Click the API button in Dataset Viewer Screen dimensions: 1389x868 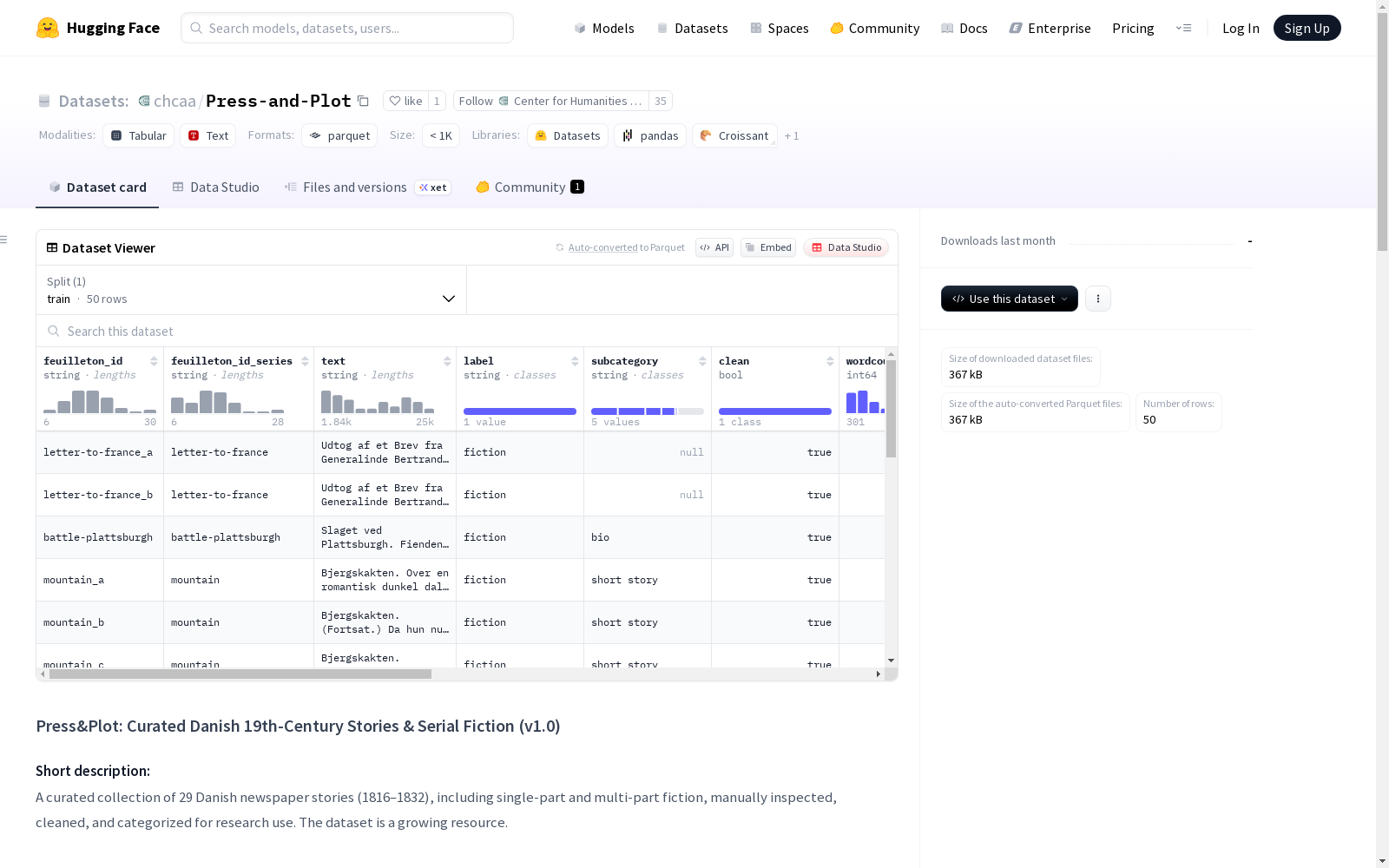(714, 247)
